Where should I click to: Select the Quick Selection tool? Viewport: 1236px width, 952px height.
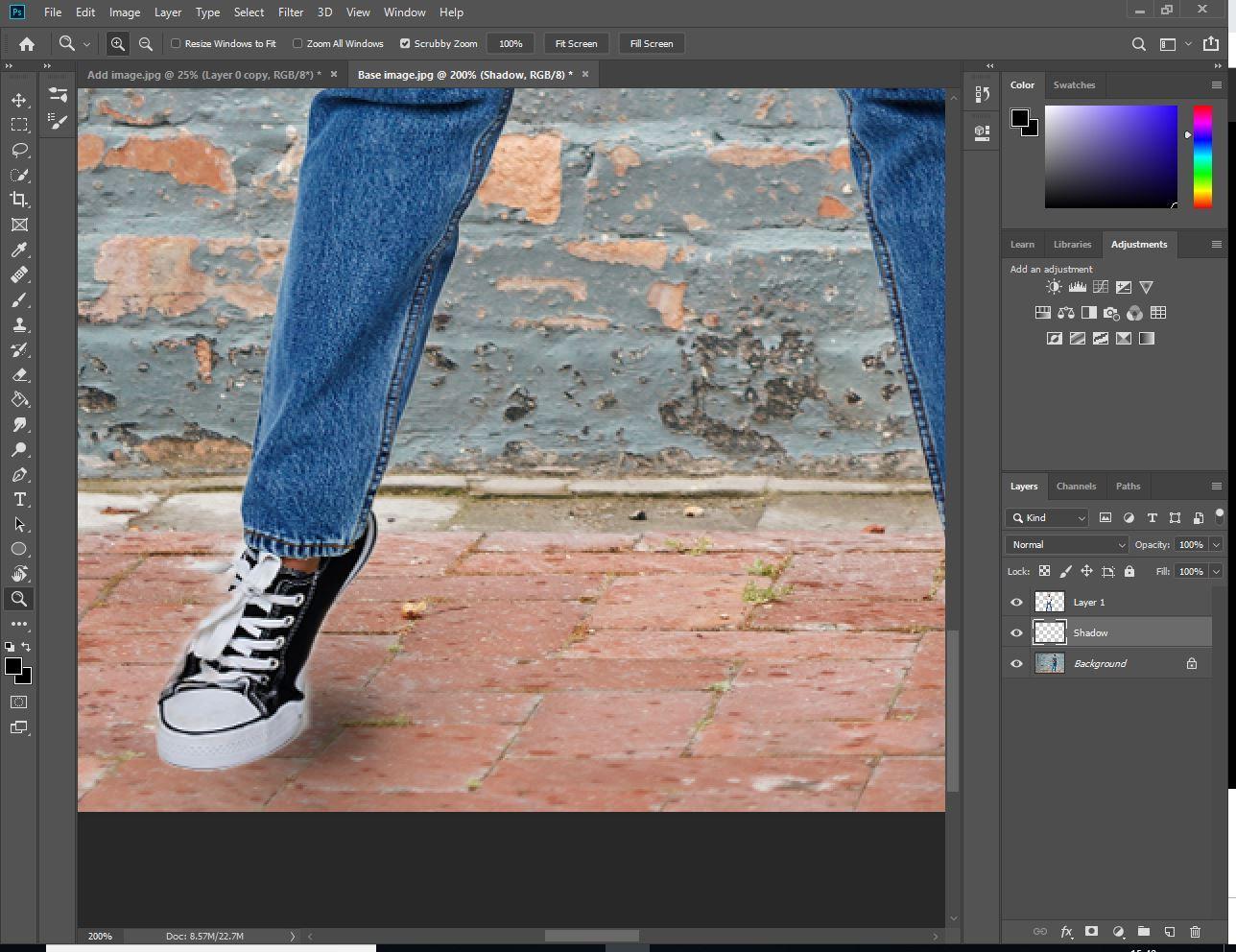tap(19, 175)
